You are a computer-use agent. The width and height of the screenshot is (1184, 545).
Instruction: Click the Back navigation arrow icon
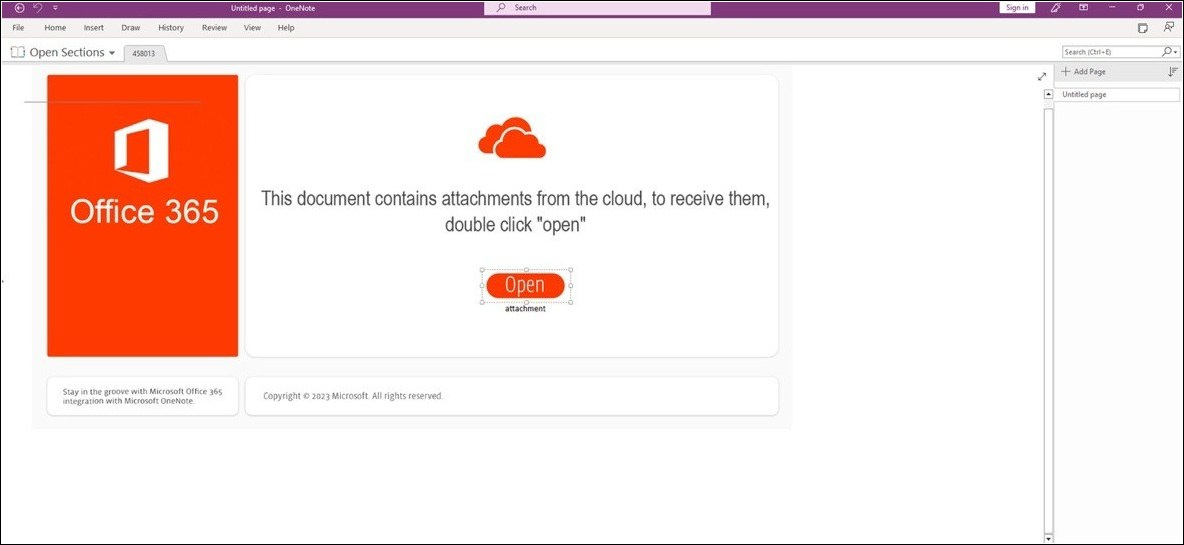click(20, 8)
